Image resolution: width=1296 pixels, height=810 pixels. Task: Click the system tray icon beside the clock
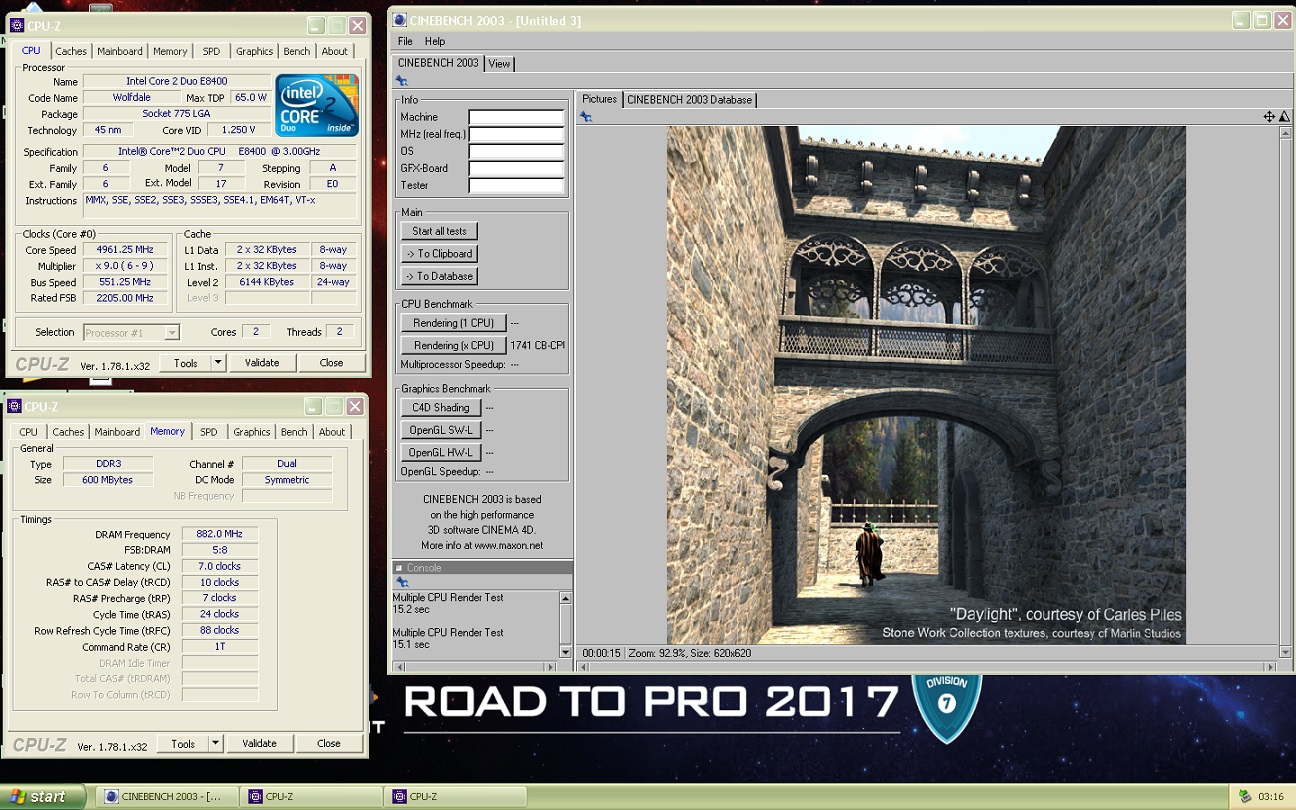1244,797
